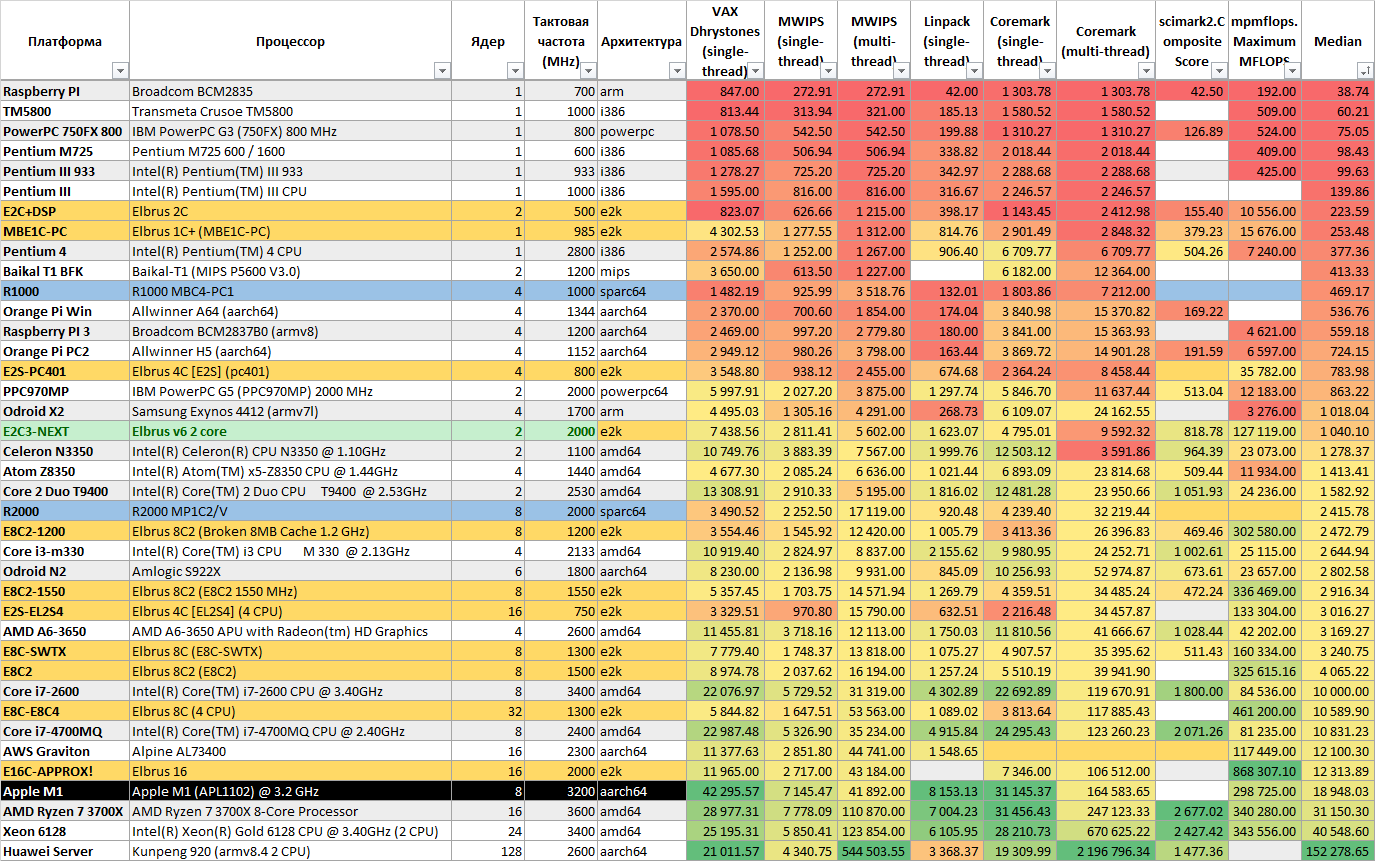This screenshot has width=1375, height=861.
Task: Open the Платформа column filter dropdown
Action: (120, 71)
